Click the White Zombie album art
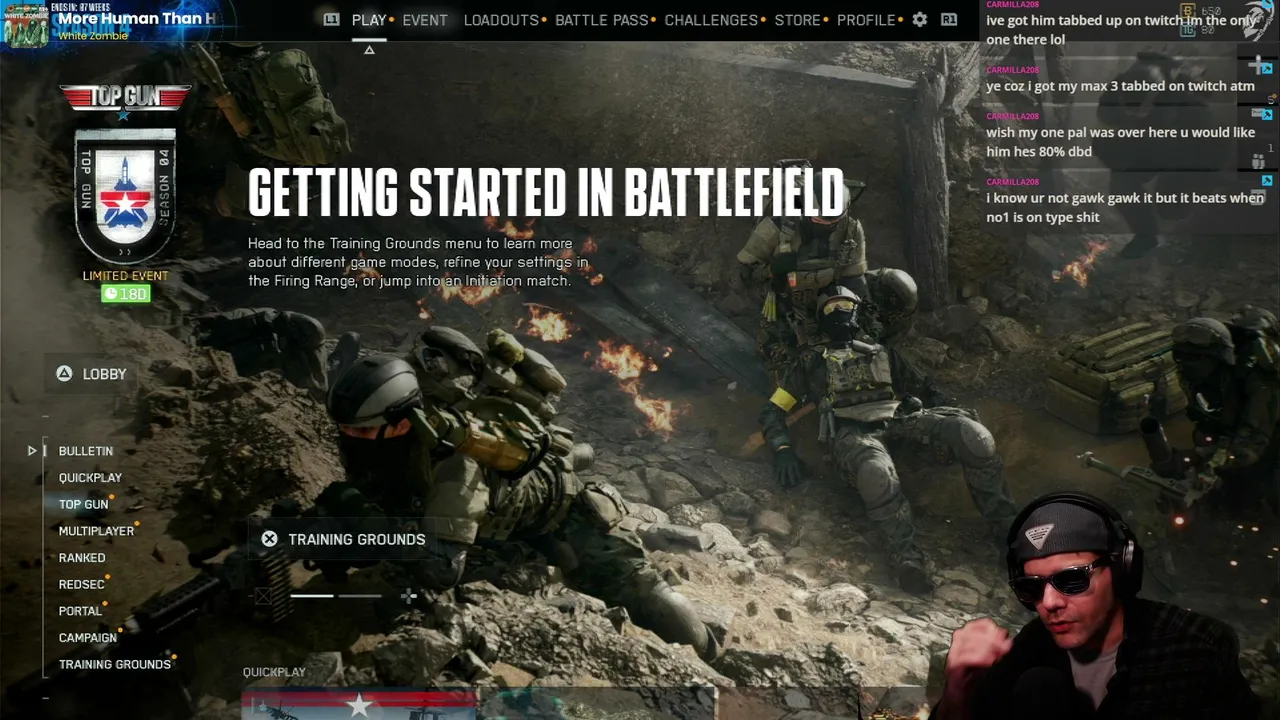Viewport: 1280px width, 720px height. (25, 24)
